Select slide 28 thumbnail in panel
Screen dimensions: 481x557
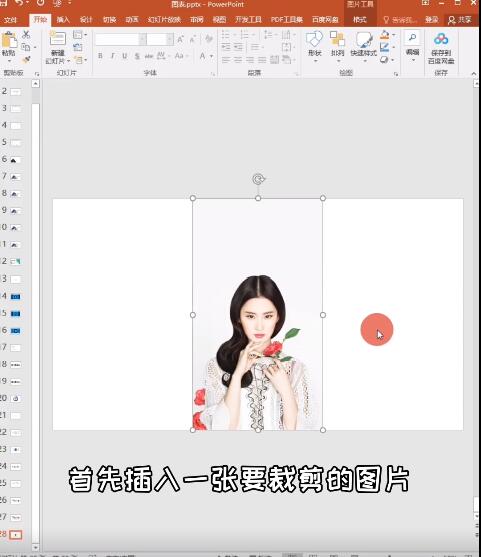15,534
